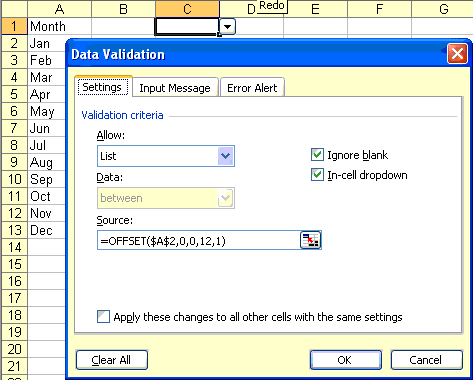Click the Dec cell
The height and width of the screenshot is (380, 473).
click(47, 231)
